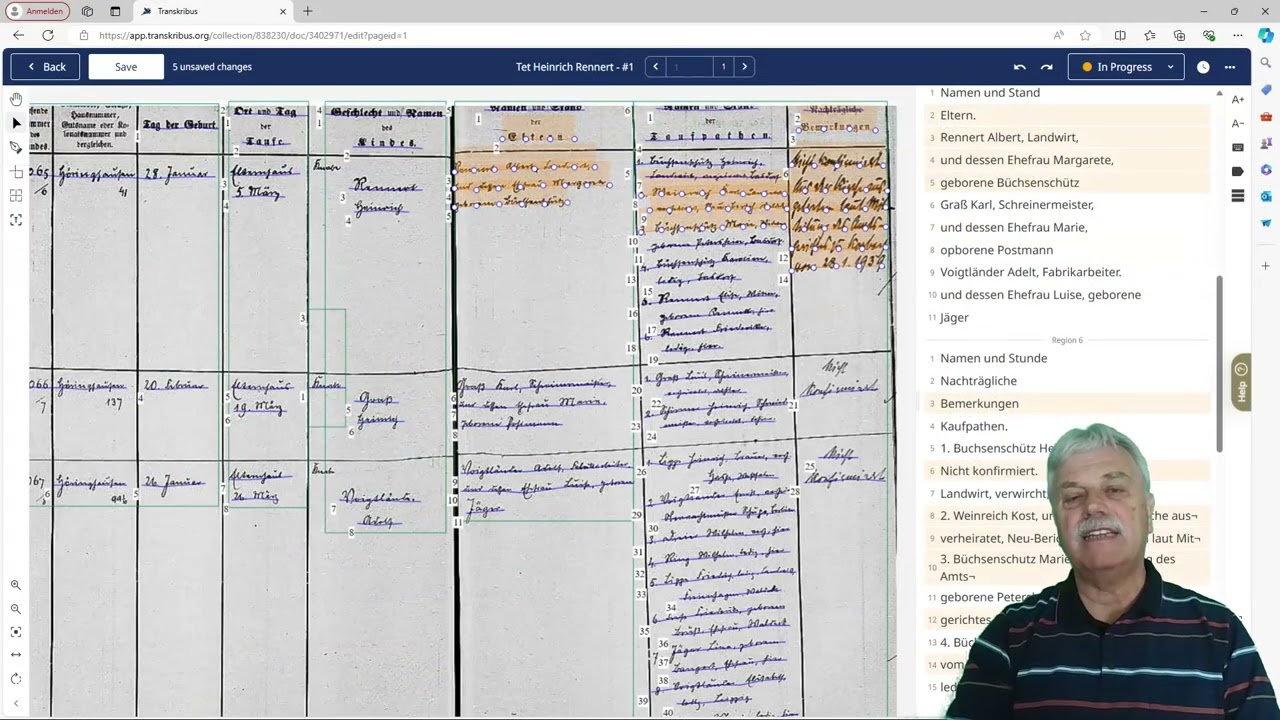Viewport: 1280px width, 720px height.
Task: Select the add region crop tool
Action: 16,172
